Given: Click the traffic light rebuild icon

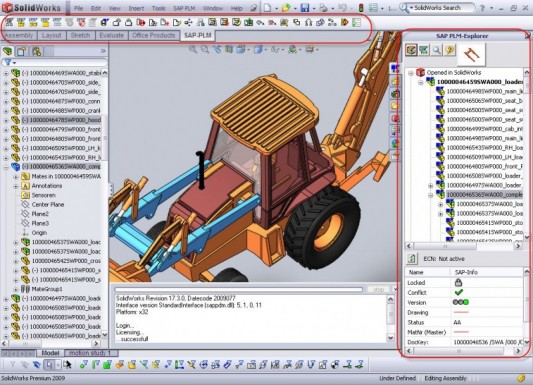Looking at the screenshot, I should [361, 7].
